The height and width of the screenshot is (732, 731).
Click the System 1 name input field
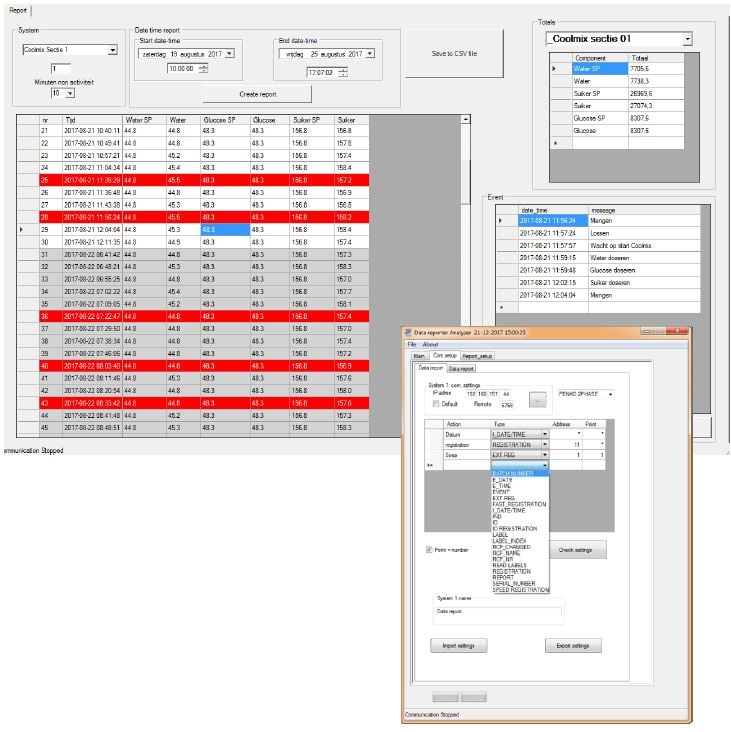click(x=498, y=611)
